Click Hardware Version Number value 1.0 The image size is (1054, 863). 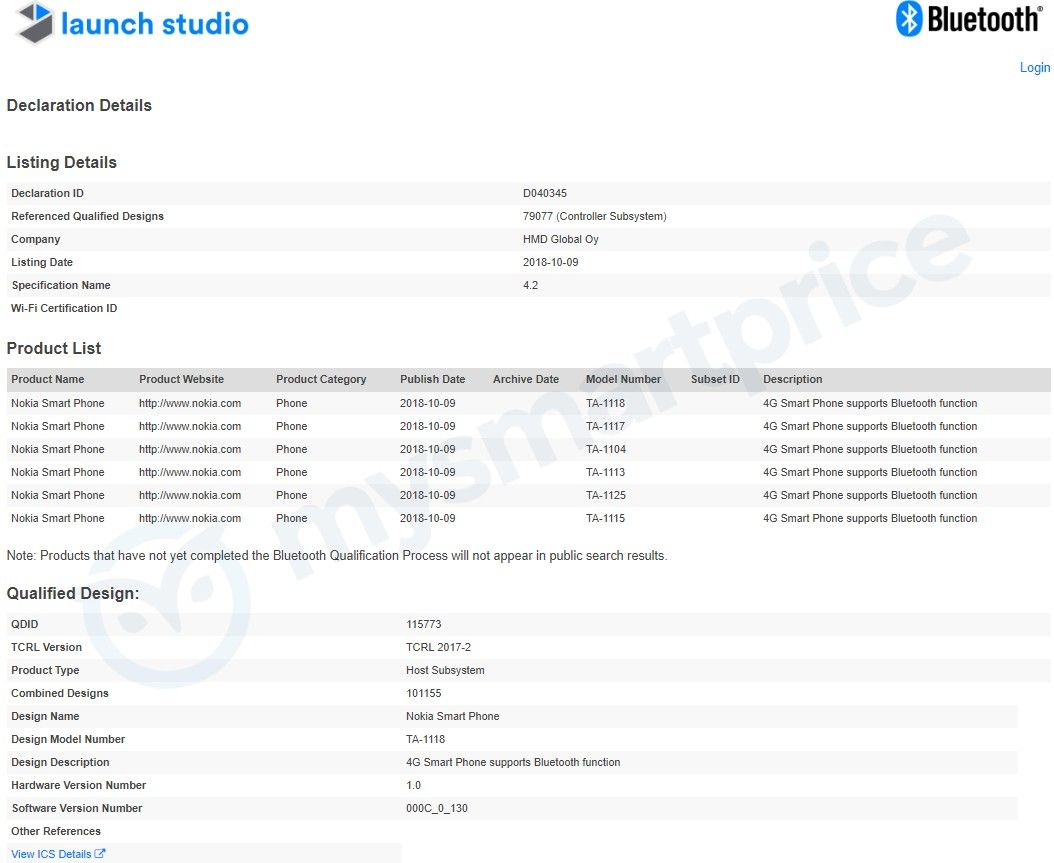413,785
